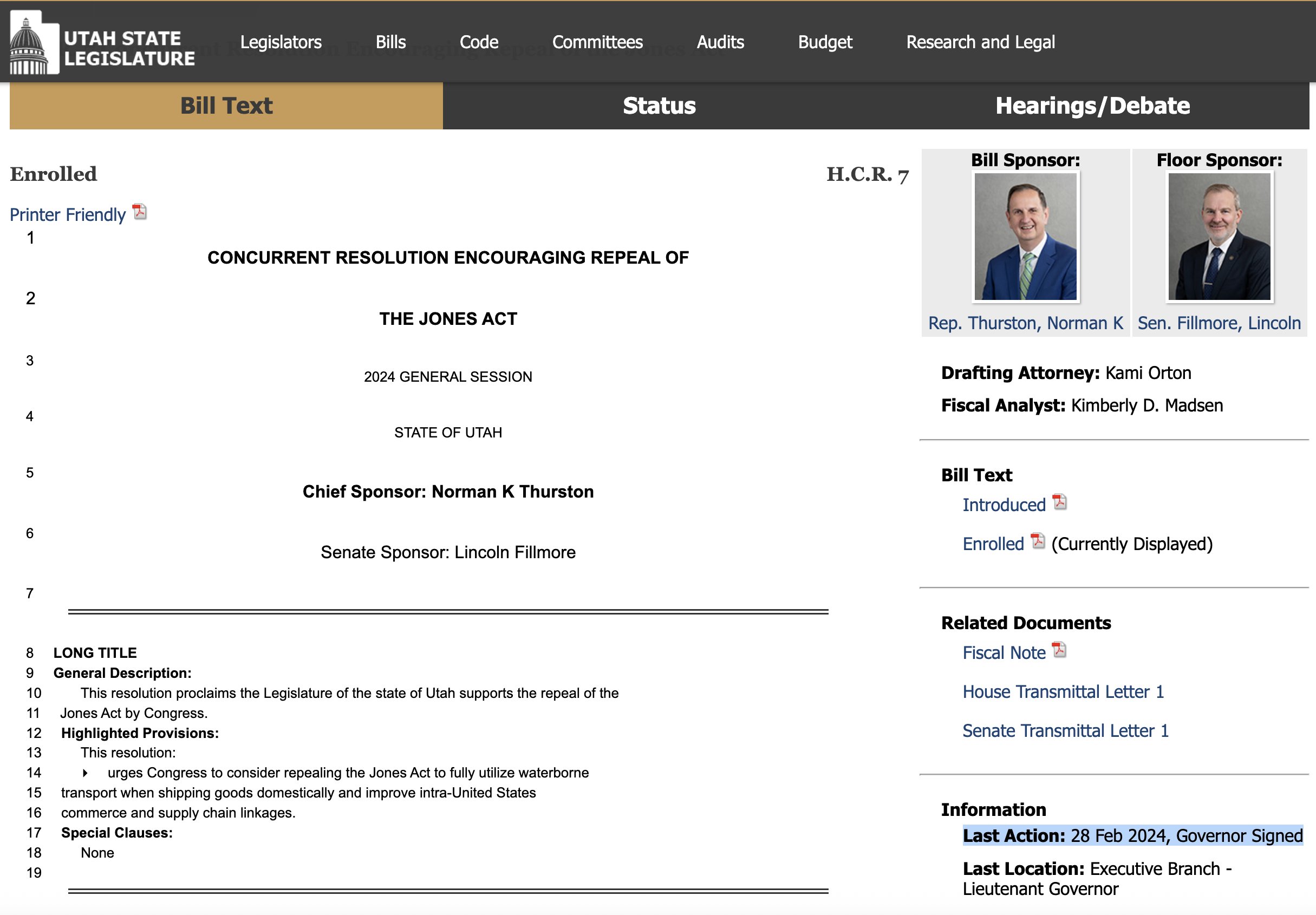The width and height of the screenshot is (1316, 915).
Task: Open House Transmittal Letter 1
Action: click(x=1063, y=691)
